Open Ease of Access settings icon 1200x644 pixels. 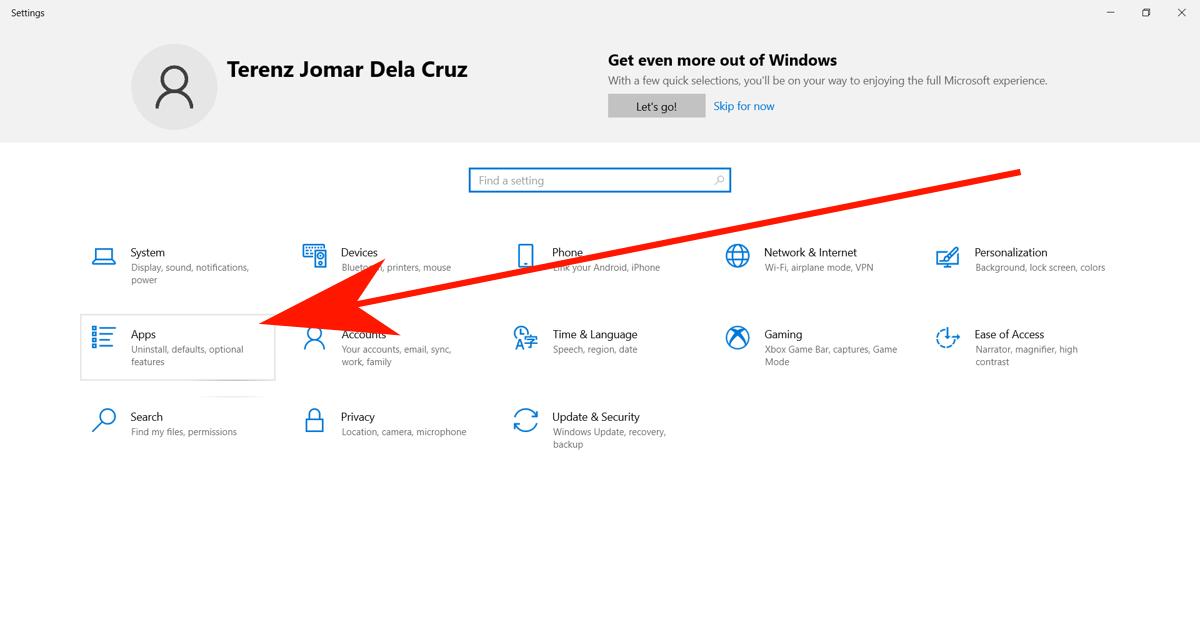pyautogui.click(x=946, y=339)
